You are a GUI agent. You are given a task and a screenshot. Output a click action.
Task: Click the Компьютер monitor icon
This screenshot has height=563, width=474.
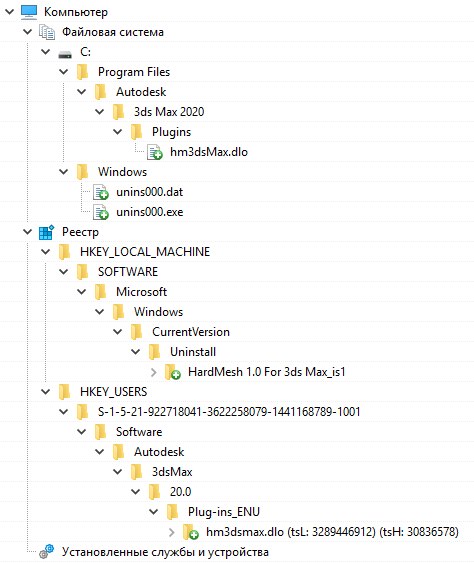29,12
